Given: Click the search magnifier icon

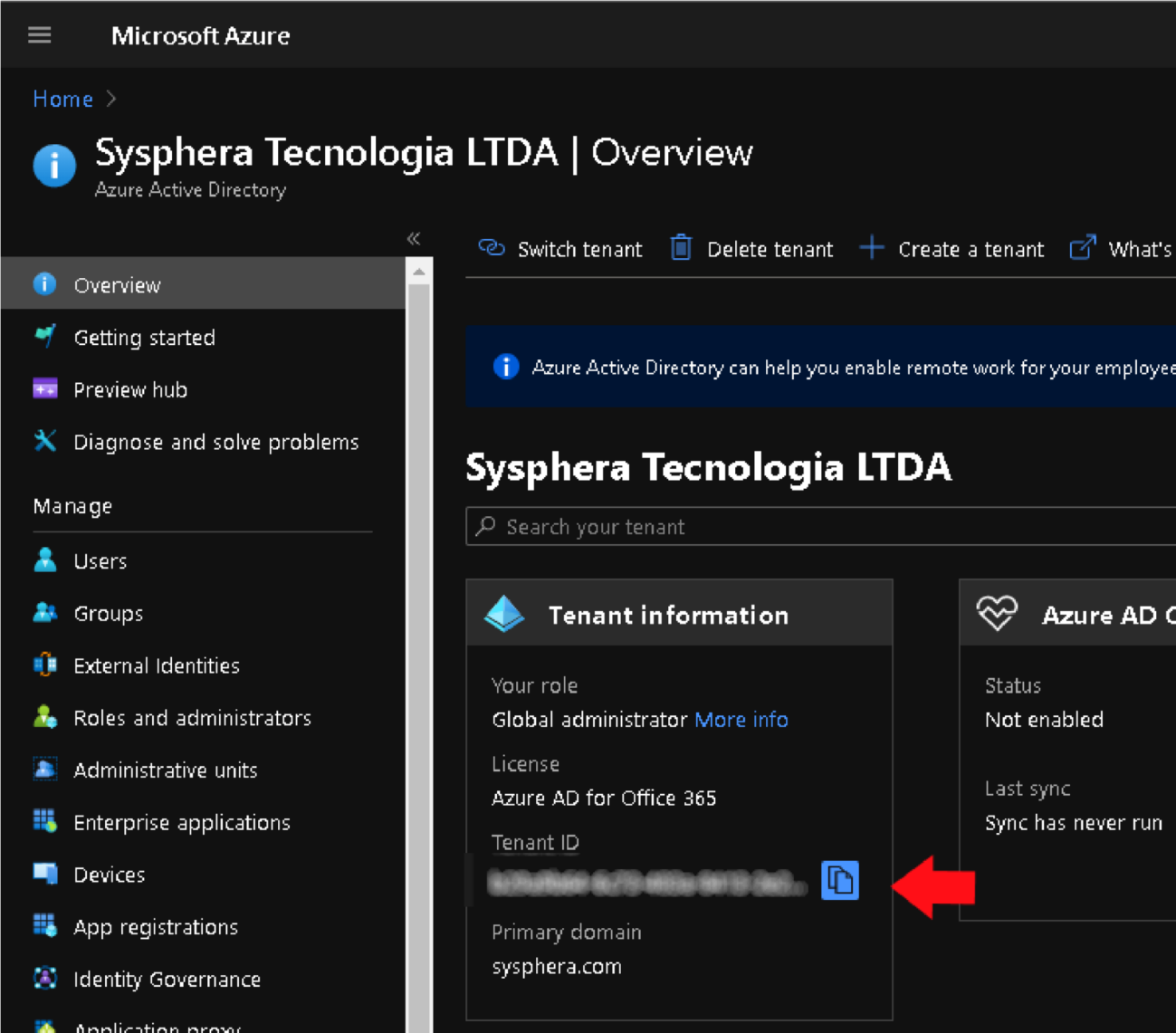Looking at the screenshot, I should point(486,525).
